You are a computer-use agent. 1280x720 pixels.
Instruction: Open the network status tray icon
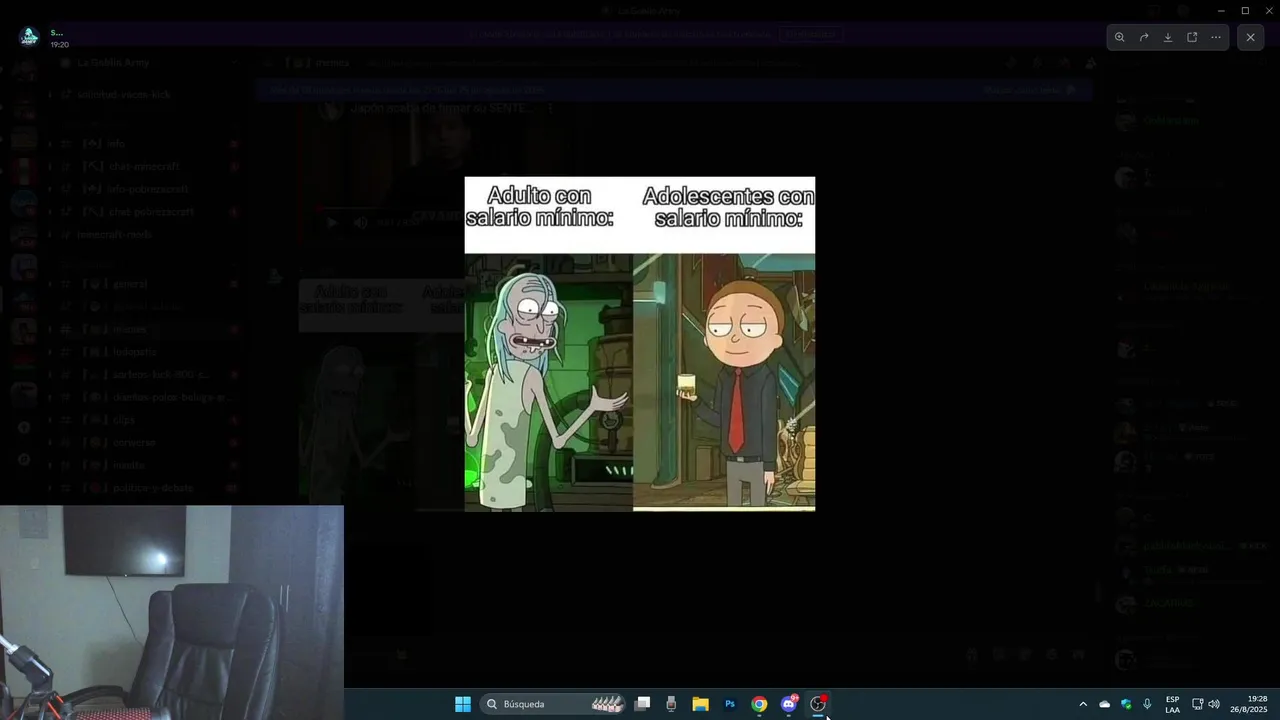click(1198, 704)
